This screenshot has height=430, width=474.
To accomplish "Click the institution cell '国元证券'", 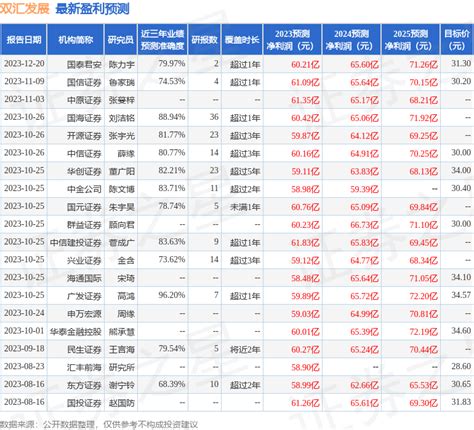I will [x=84, y=207].
